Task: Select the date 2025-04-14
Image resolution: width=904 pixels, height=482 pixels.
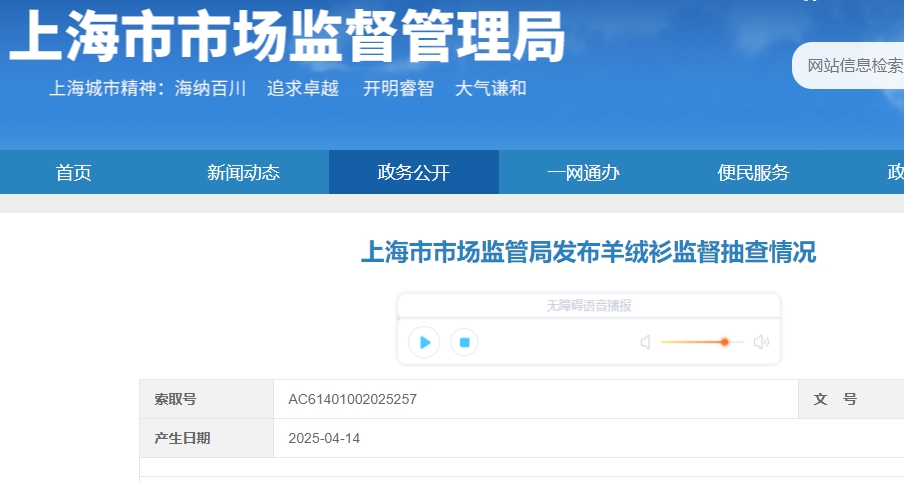Action: 324,438
